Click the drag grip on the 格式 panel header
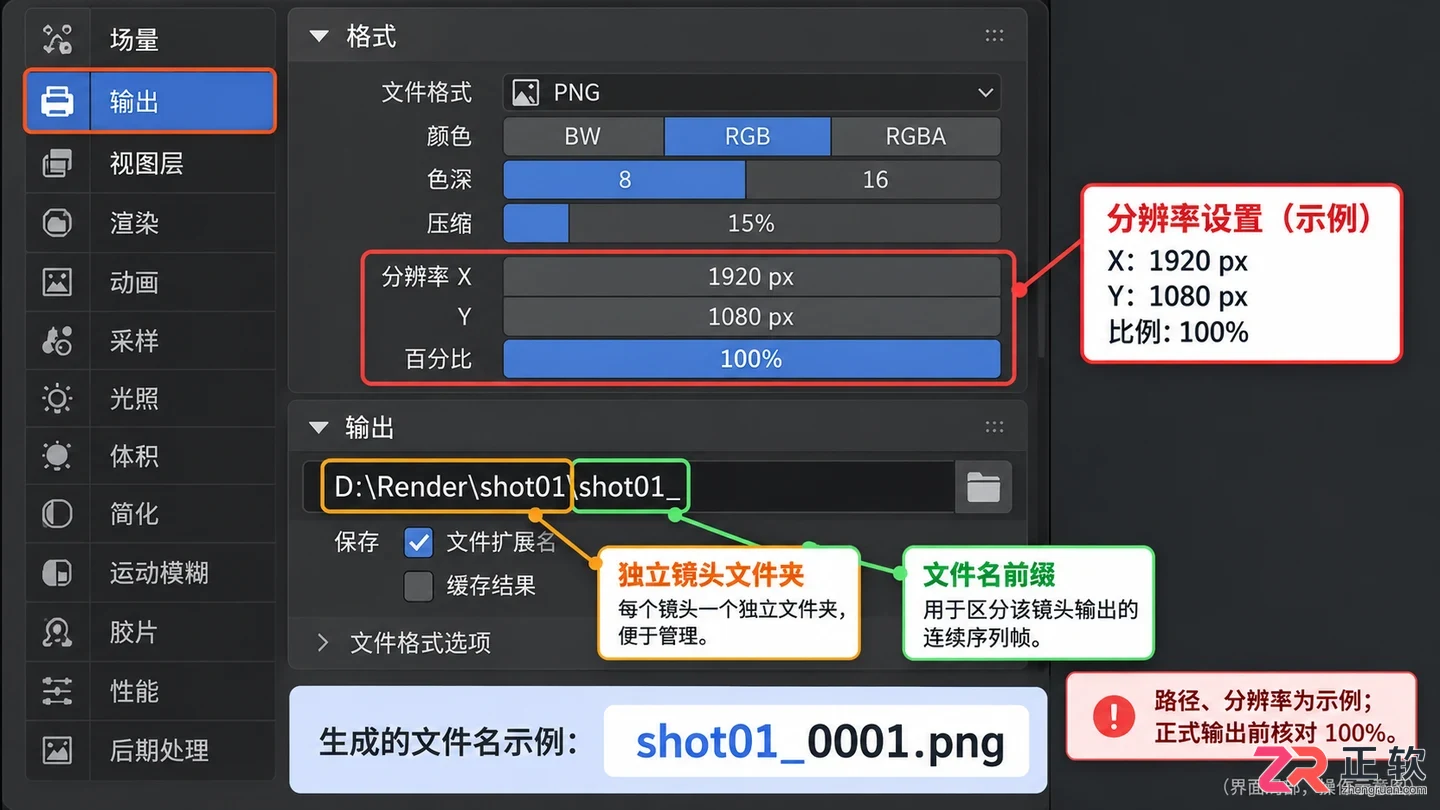 coord(994,36)
